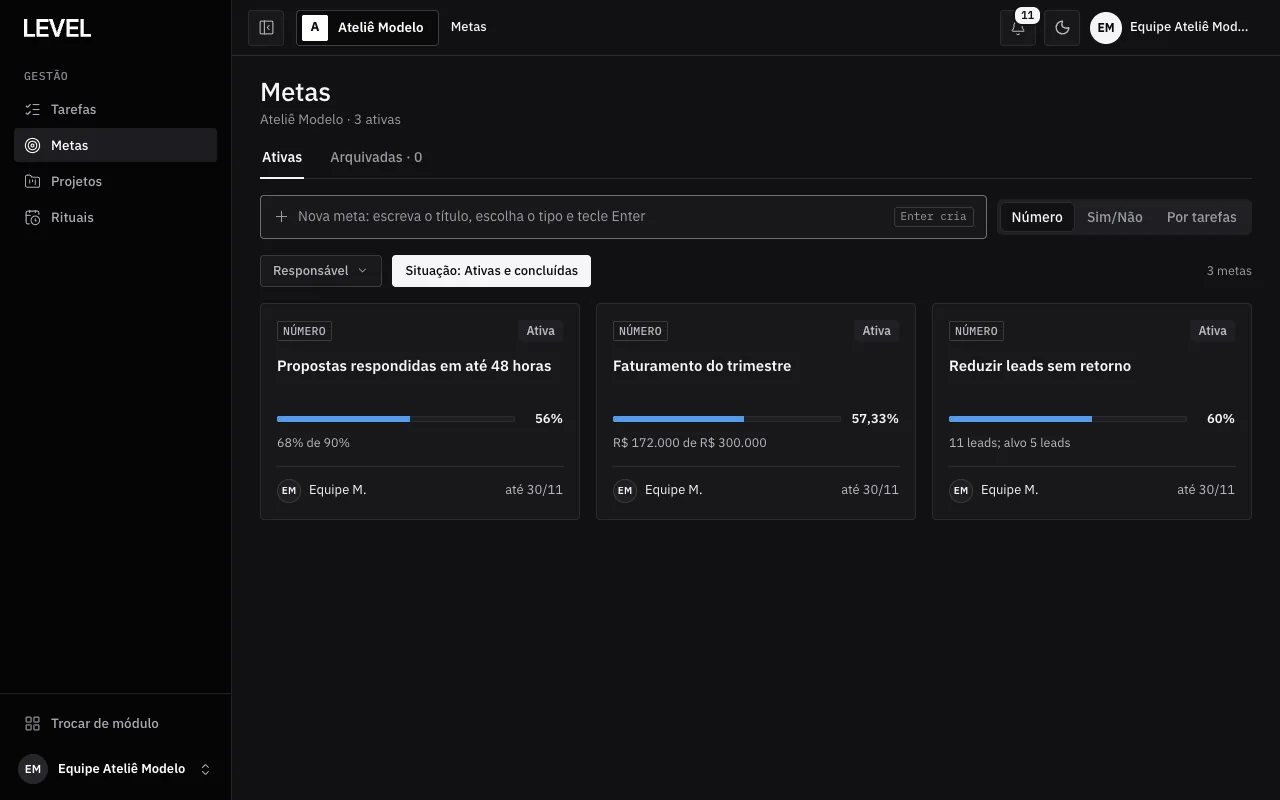This screenshot has height=800, width=1280.
Task: Open the Ateliê Modelo workspace button
Action: (x=367, y=28)
